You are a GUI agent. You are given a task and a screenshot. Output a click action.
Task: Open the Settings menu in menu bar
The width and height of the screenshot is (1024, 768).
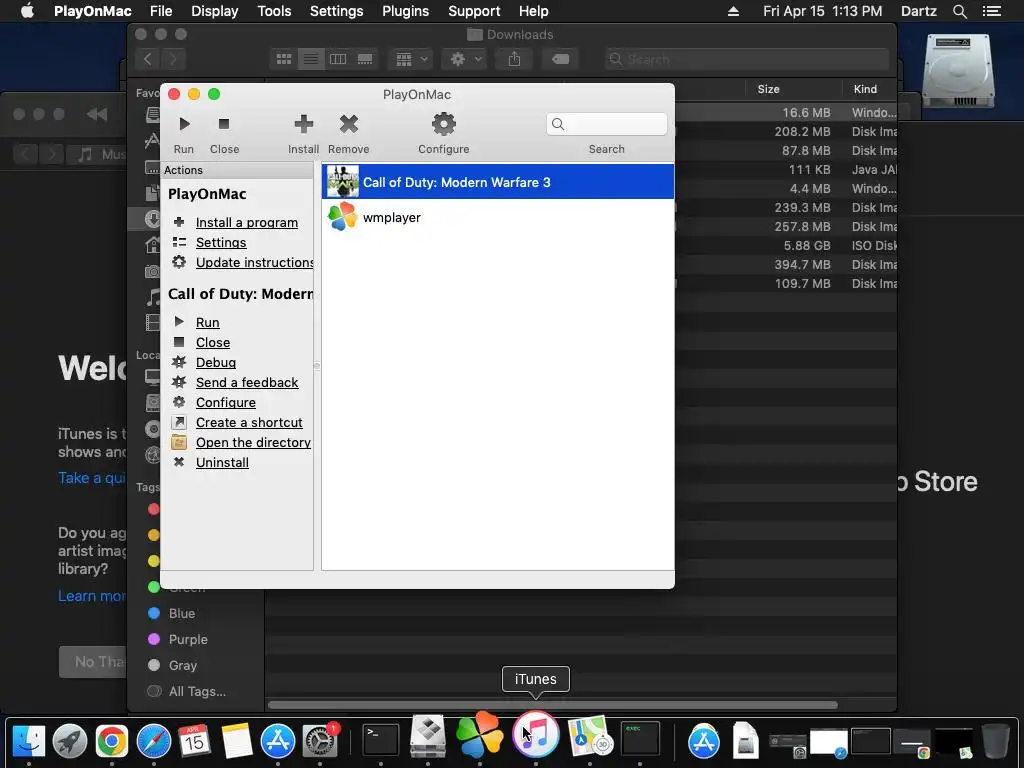[336, 11]
